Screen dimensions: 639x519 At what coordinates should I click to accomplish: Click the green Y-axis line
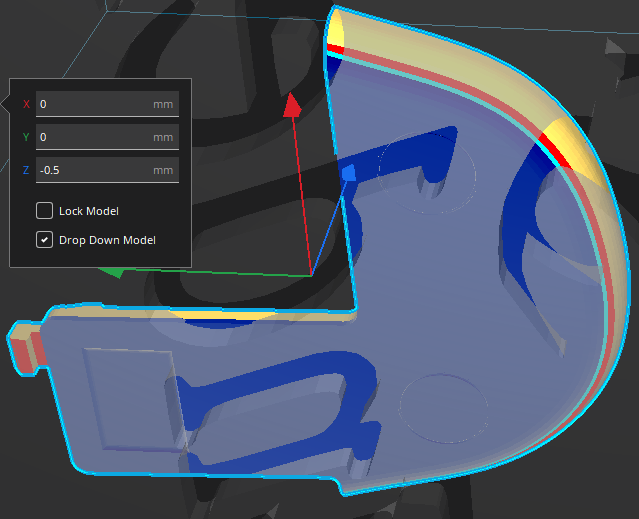click(218, 273)
